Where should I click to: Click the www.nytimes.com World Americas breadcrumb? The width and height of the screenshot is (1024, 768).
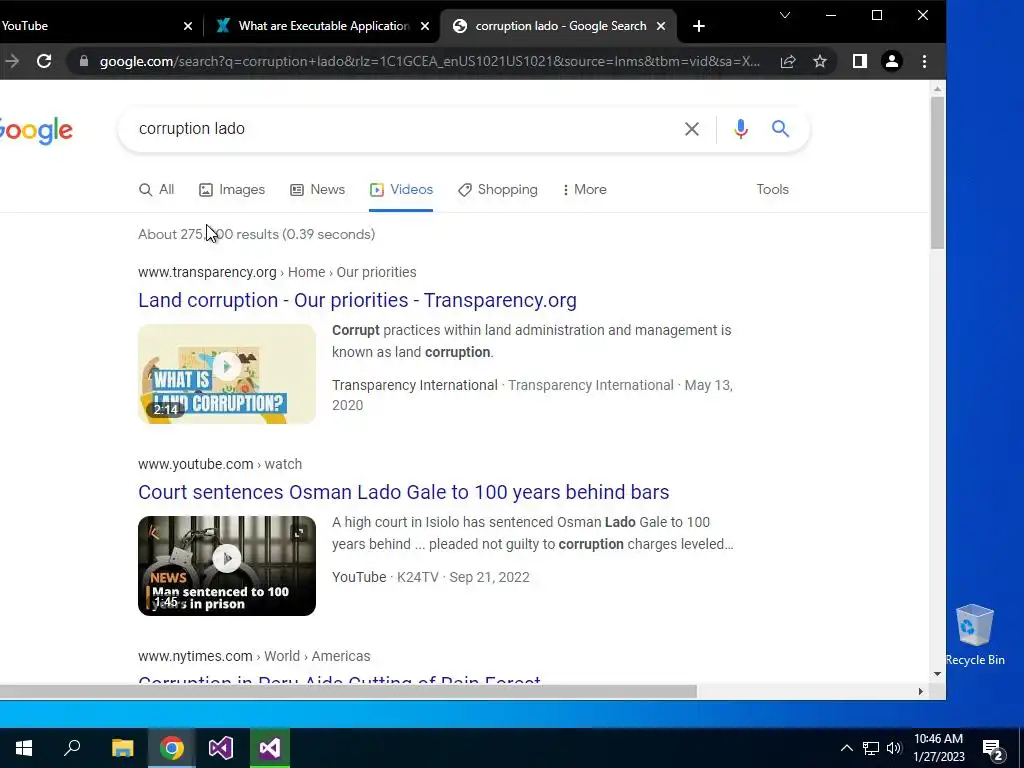coord(254,656)
